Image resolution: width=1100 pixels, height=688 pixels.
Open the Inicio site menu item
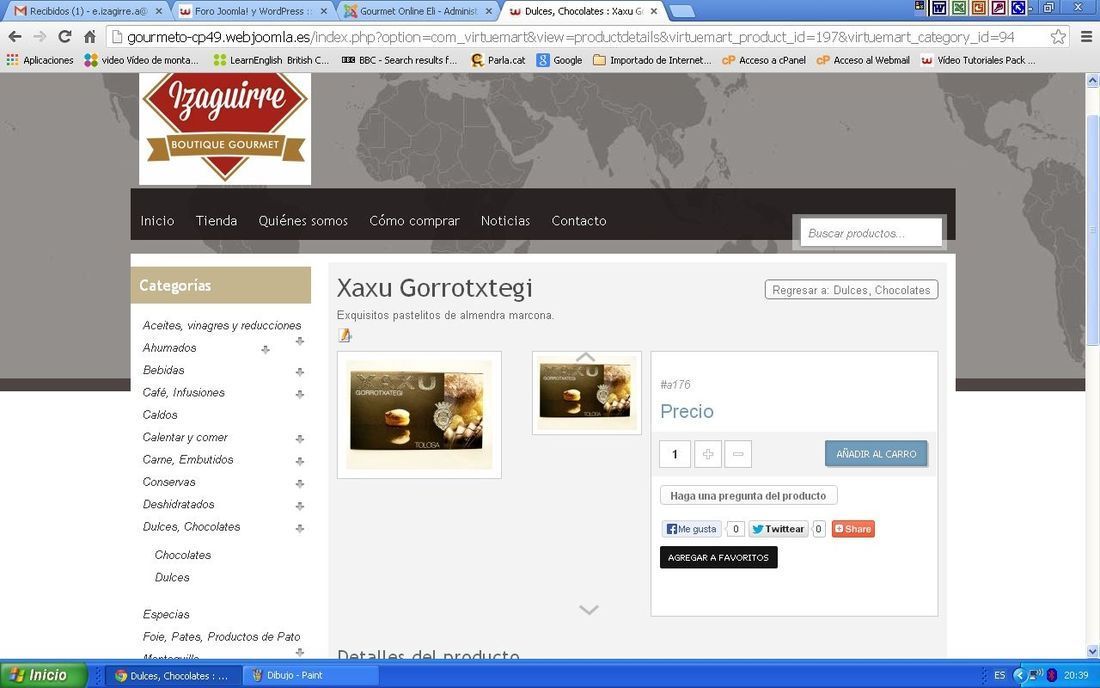157,221
